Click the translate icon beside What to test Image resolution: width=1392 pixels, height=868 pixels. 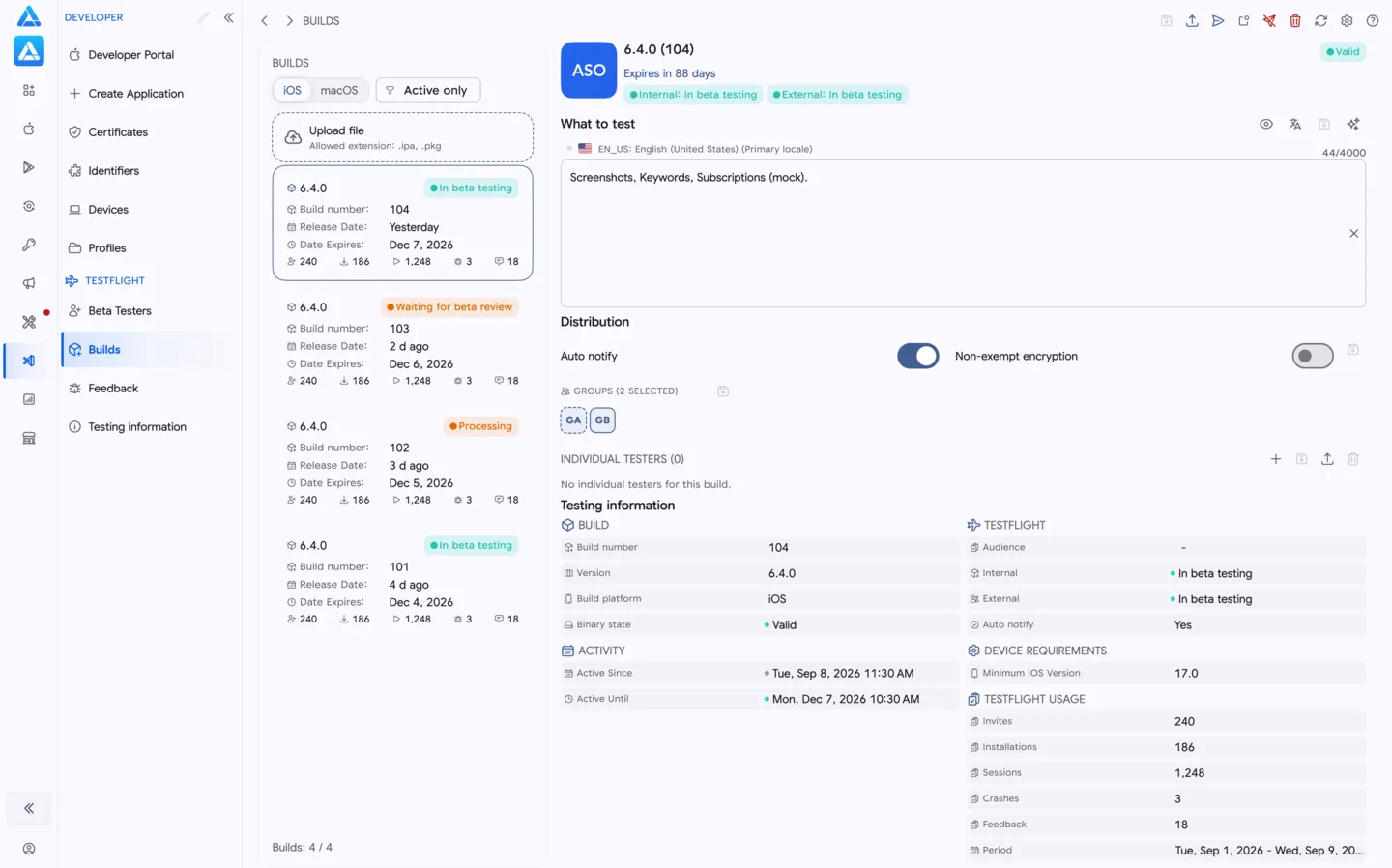point(1295,124)
